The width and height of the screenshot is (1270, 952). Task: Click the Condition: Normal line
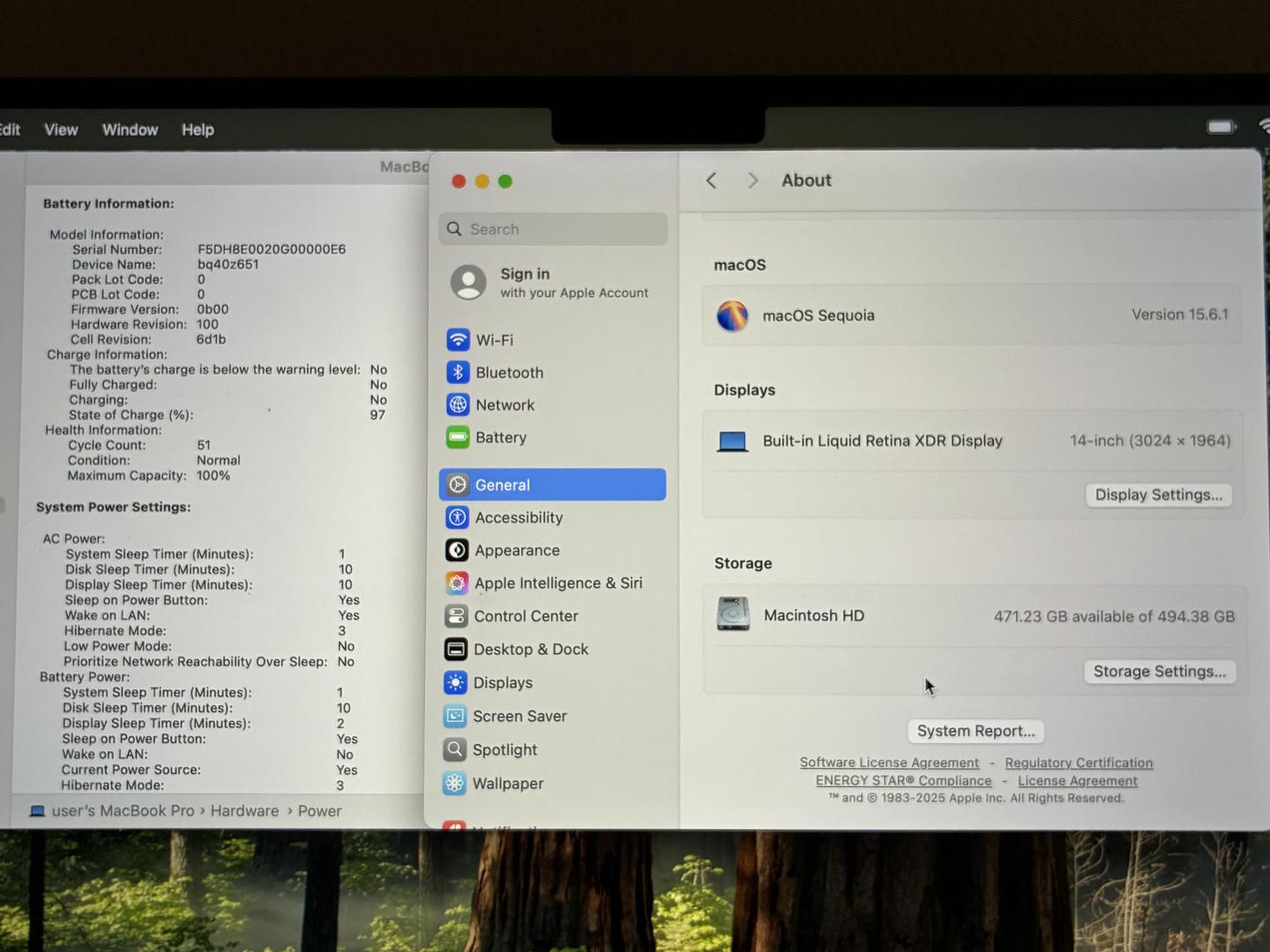(153, 460)
